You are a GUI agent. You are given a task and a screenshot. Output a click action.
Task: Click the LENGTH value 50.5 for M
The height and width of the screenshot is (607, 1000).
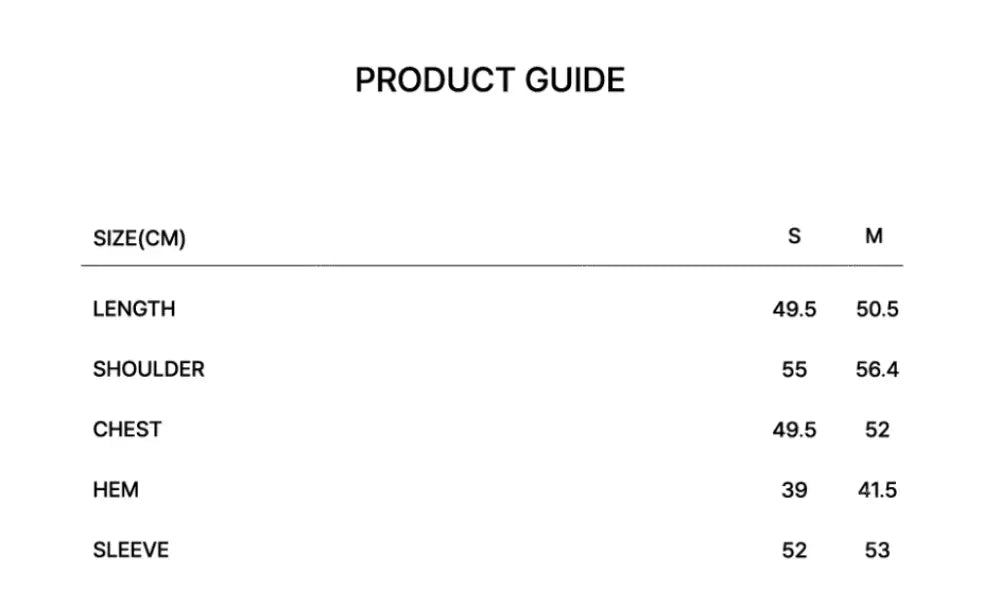click(877, 310)
